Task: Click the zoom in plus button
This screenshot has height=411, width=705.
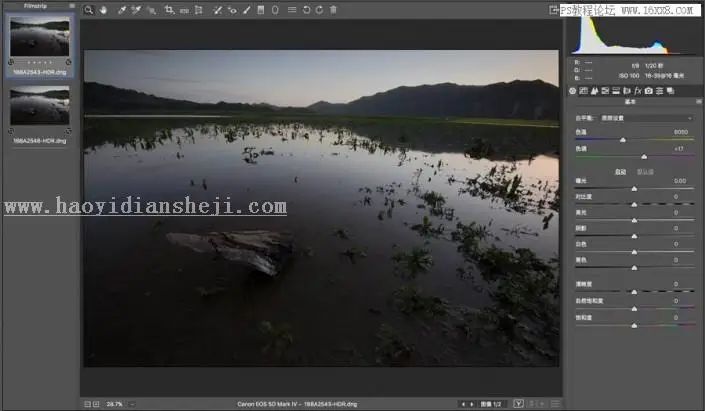Action: click(96, 404)
